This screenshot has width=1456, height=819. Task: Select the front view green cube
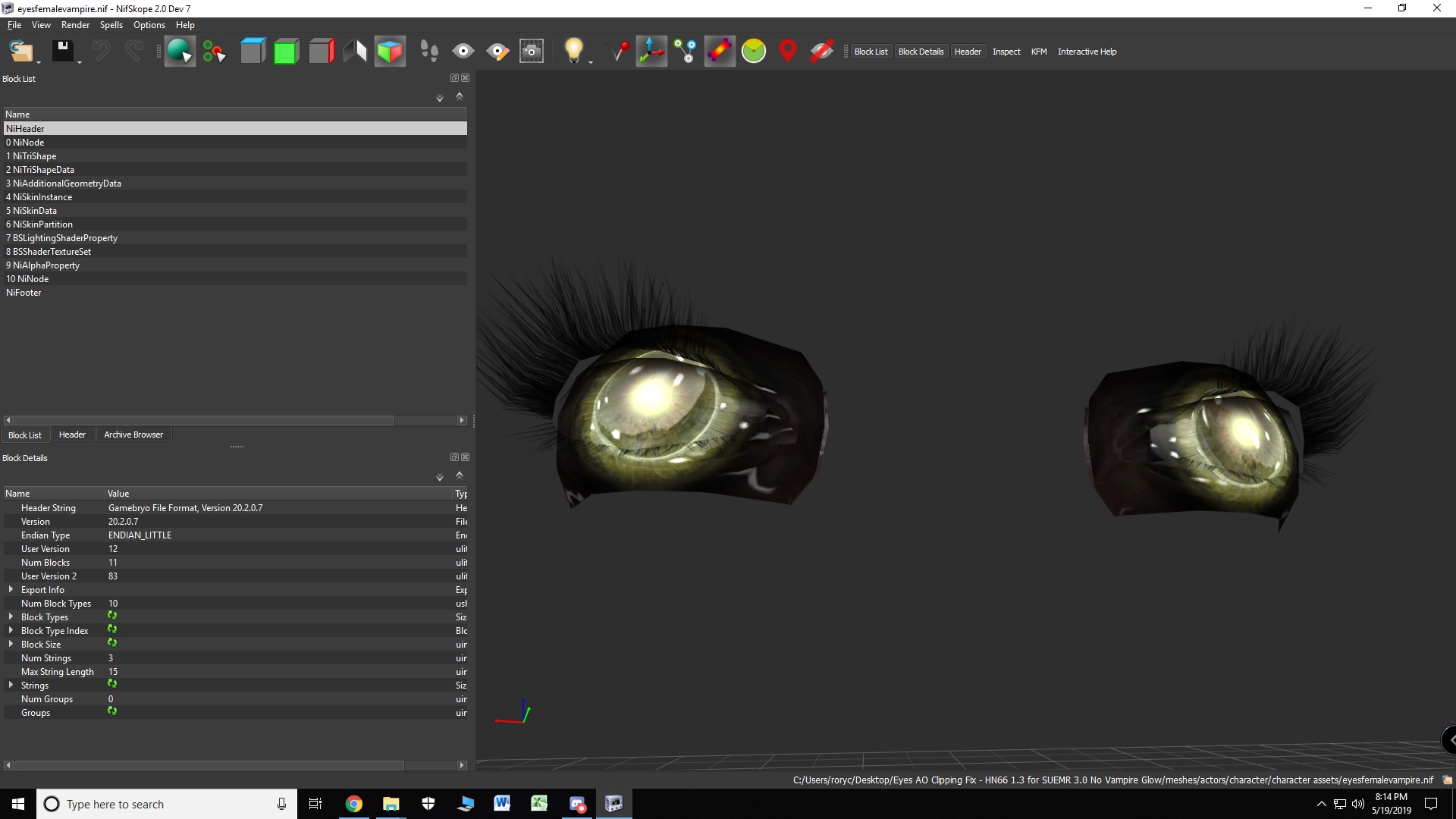coord(286,52)
